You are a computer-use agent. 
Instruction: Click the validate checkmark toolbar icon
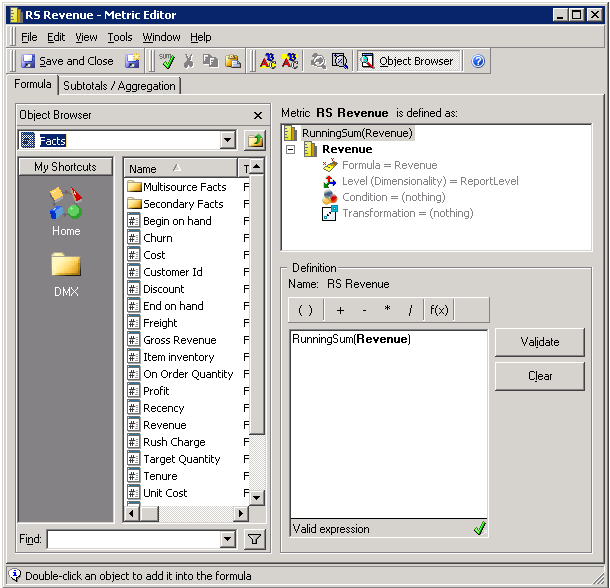[167, 61]
